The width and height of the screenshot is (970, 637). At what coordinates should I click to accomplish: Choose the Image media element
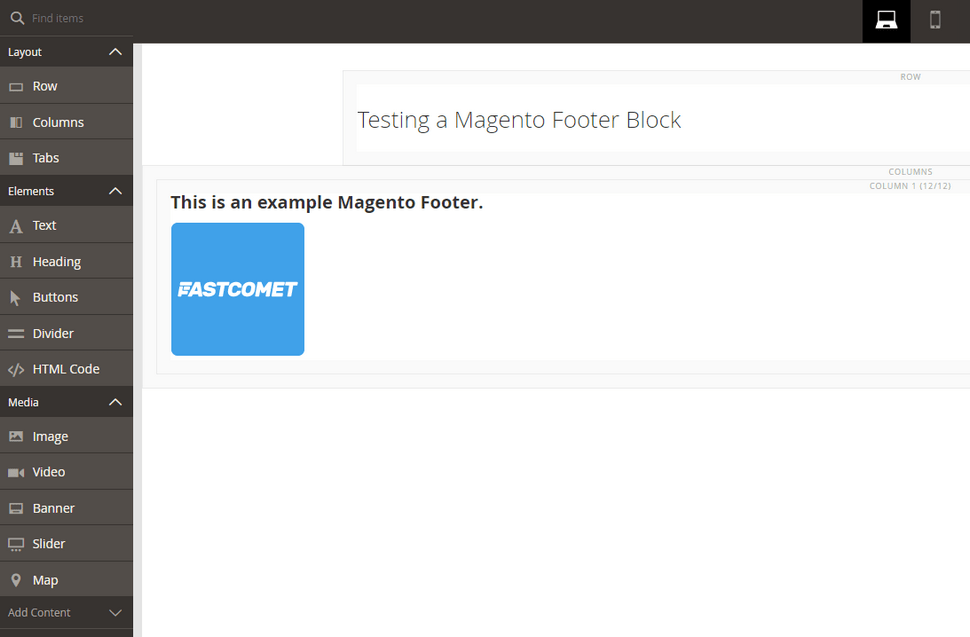(66, 436)
